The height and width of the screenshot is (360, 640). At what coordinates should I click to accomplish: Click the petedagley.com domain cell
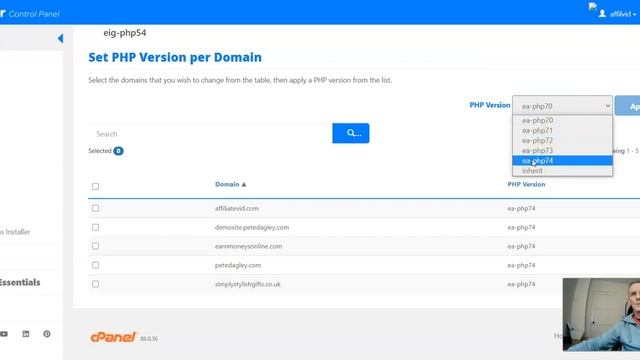tap(238, 265)
